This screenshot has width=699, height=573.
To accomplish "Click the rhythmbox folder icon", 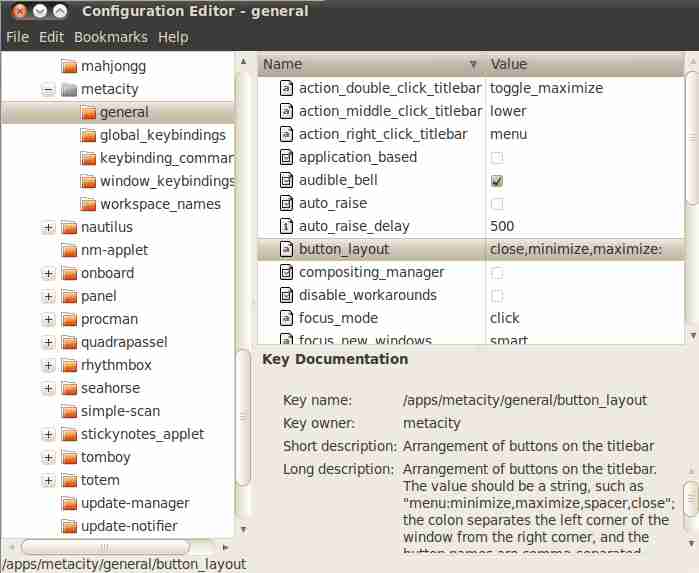I will pyautogui.click(x=69, y=366).
